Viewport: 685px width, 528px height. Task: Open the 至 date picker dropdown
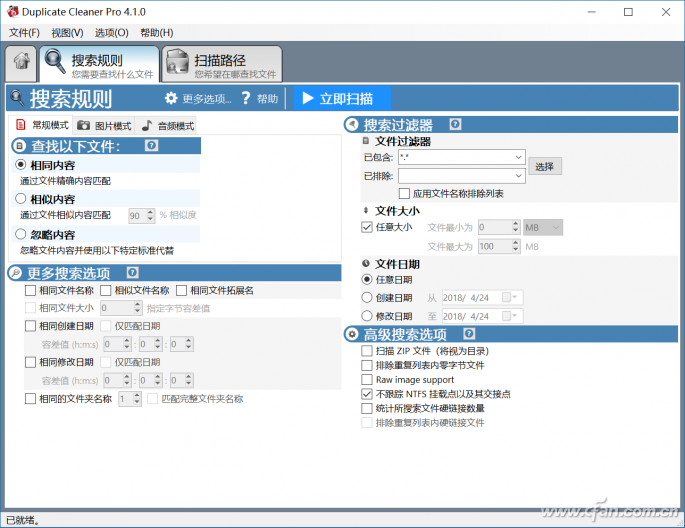coord(509,316)
